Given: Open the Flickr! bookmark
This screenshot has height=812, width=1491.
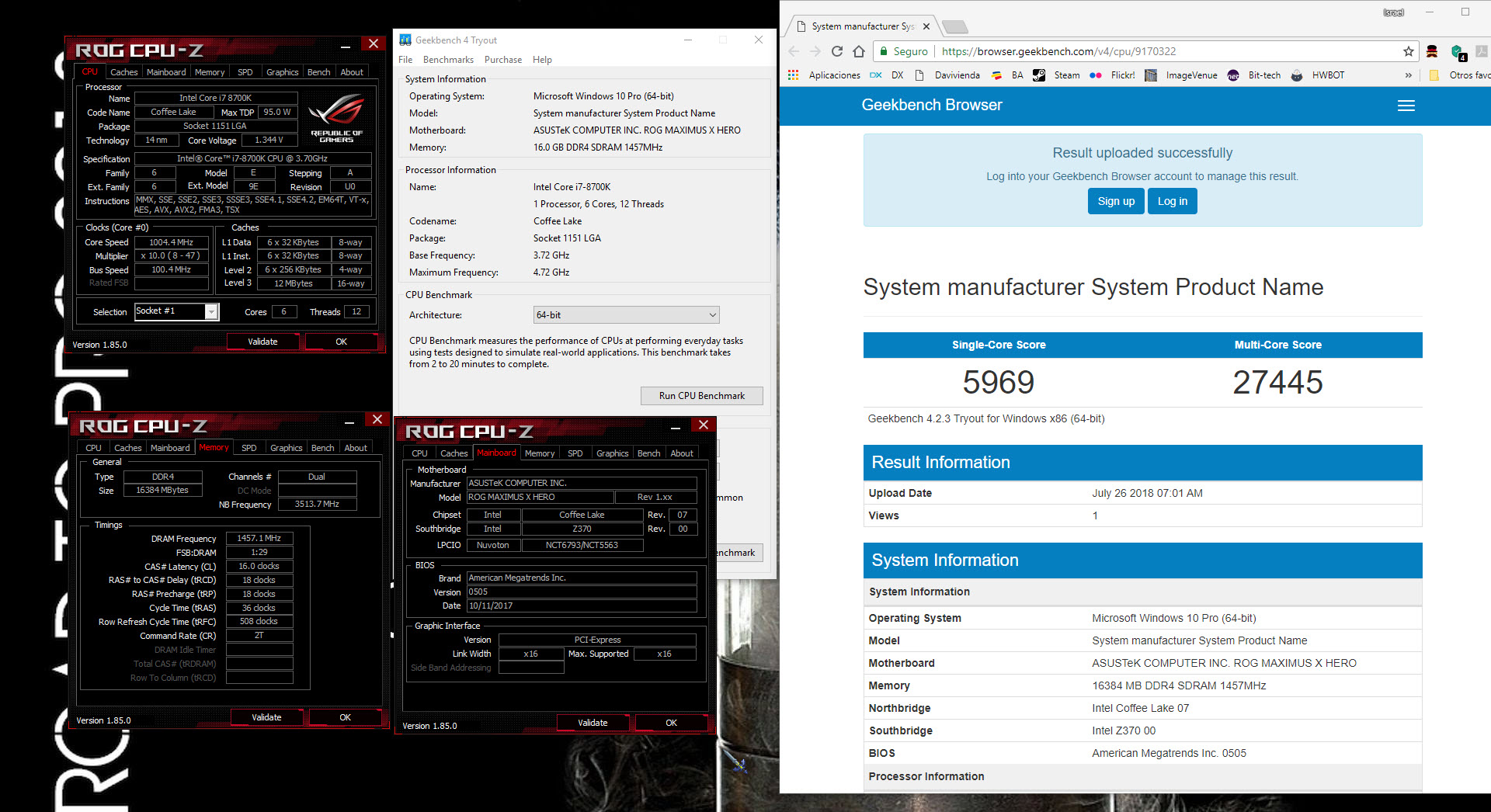Looking at the screenshot, I should coord(1112,75).
